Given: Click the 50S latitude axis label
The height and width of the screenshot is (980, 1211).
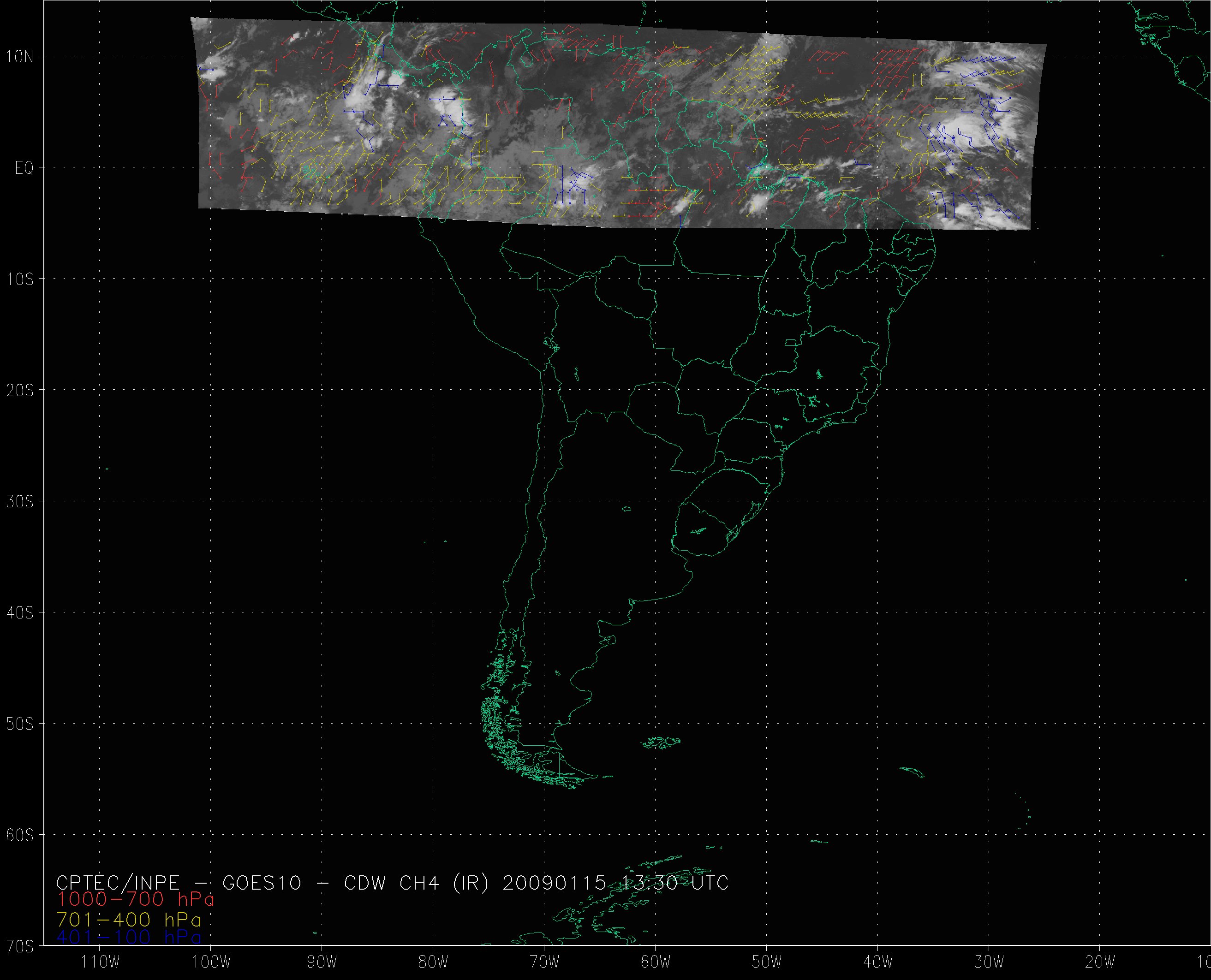Looking at the screenshot, I should pyautogui.click(x=20, y=724).
